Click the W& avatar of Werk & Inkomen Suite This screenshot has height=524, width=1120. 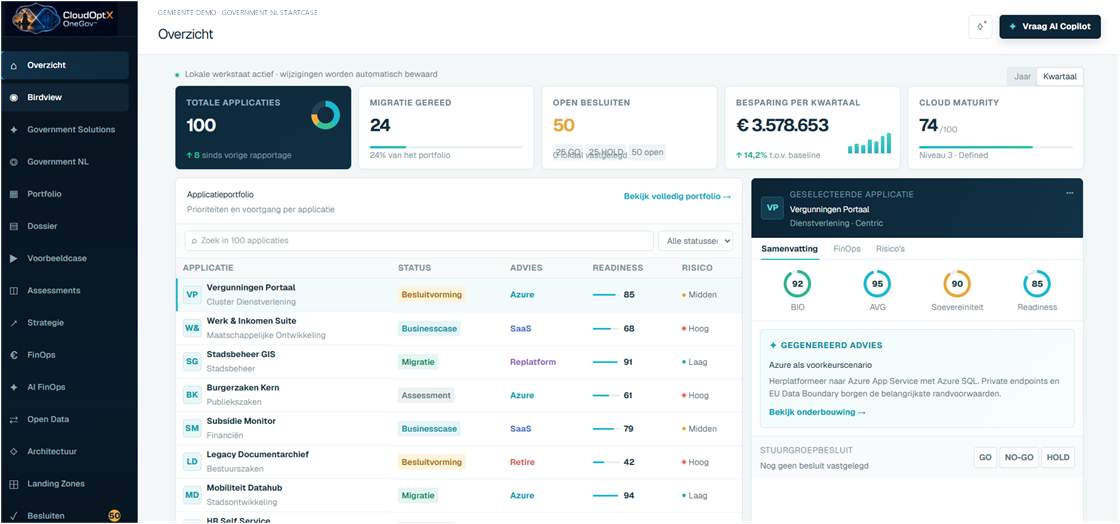click(x=192, y=328)
